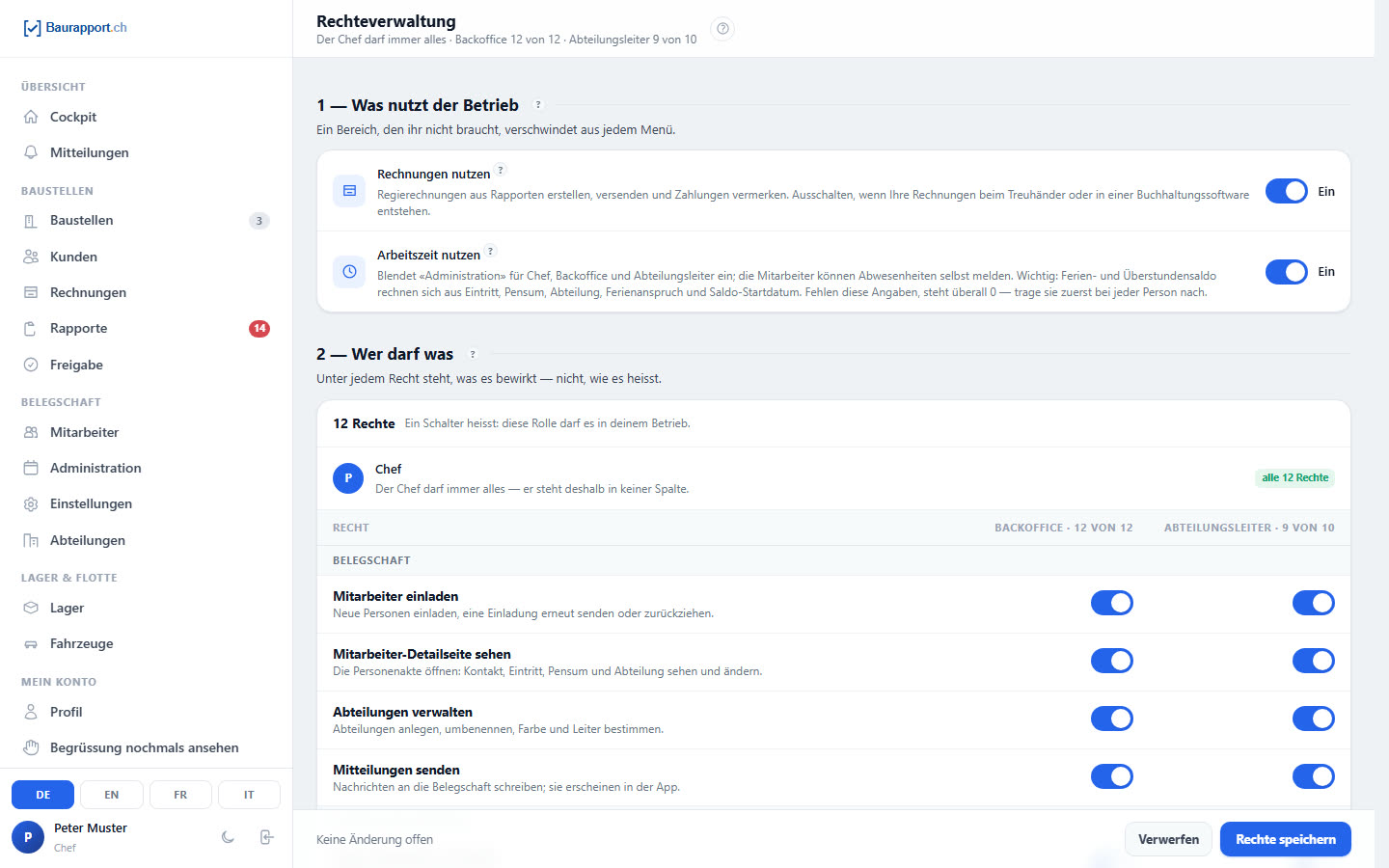Click Rechte speichern button
This screenshot has width=1389, height=868.
[1286, 839]
